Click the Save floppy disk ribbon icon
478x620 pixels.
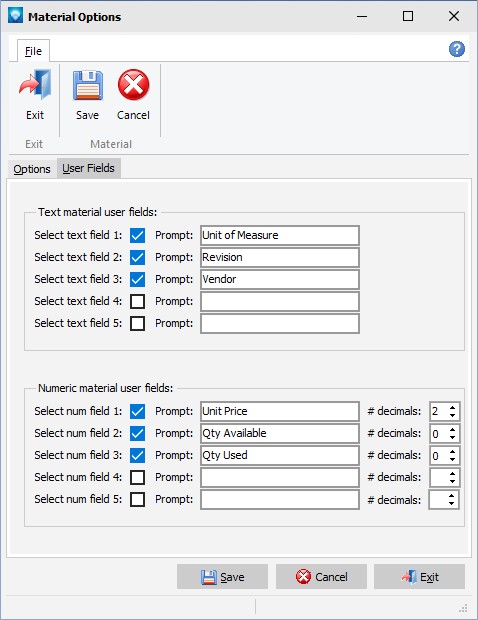pyautogui.click(x=87, y=85)
